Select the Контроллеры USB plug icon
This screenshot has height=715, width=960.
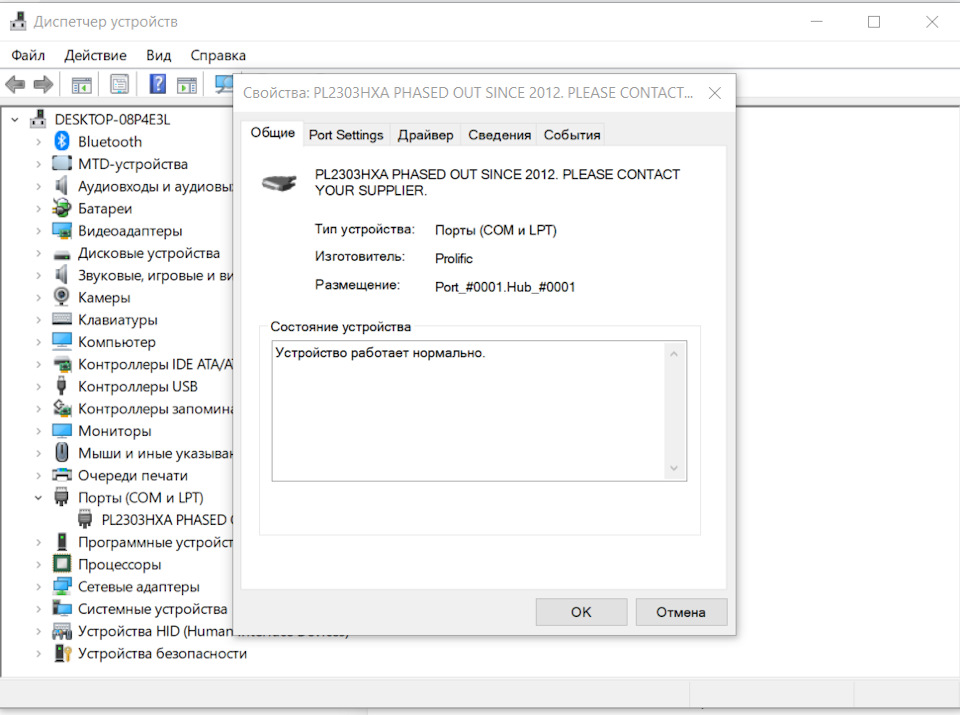62,386
